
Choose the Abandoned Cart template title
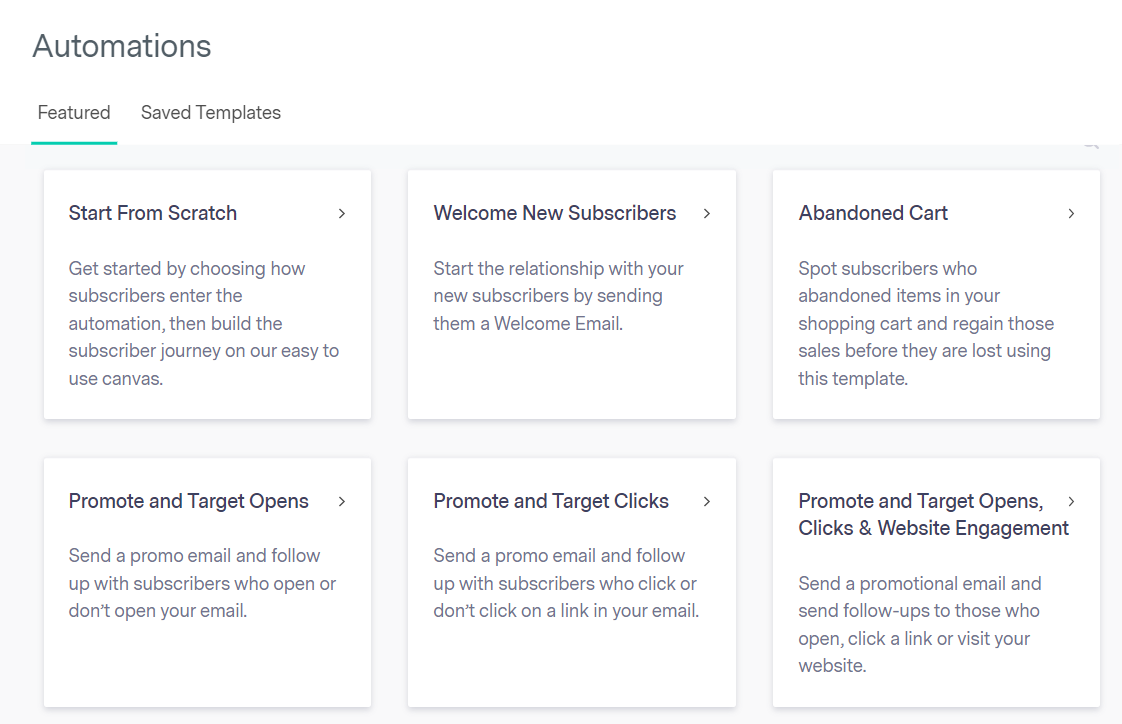[x=873, y=213]
